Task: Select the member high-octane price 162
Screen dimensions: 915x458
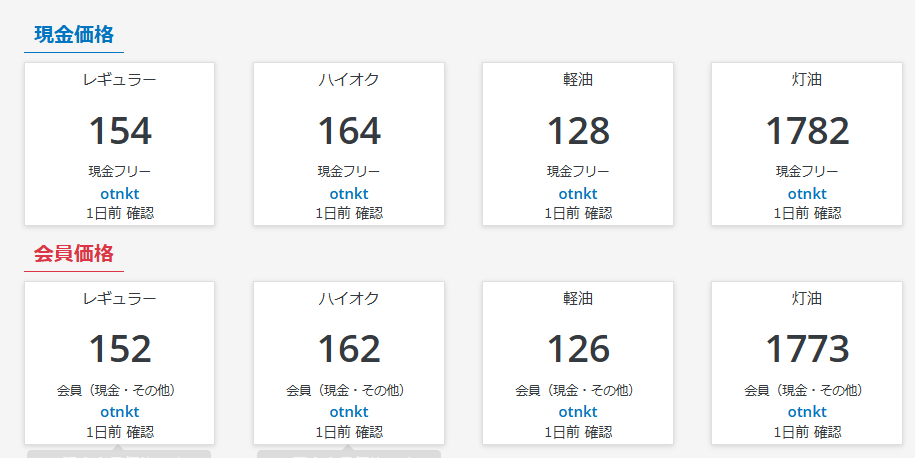Action: 348,349
